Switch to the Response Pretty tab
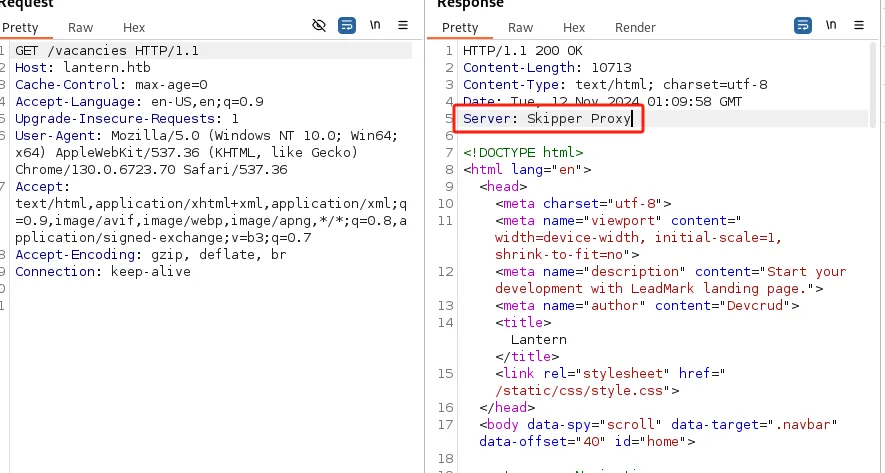 click(460, 27)
